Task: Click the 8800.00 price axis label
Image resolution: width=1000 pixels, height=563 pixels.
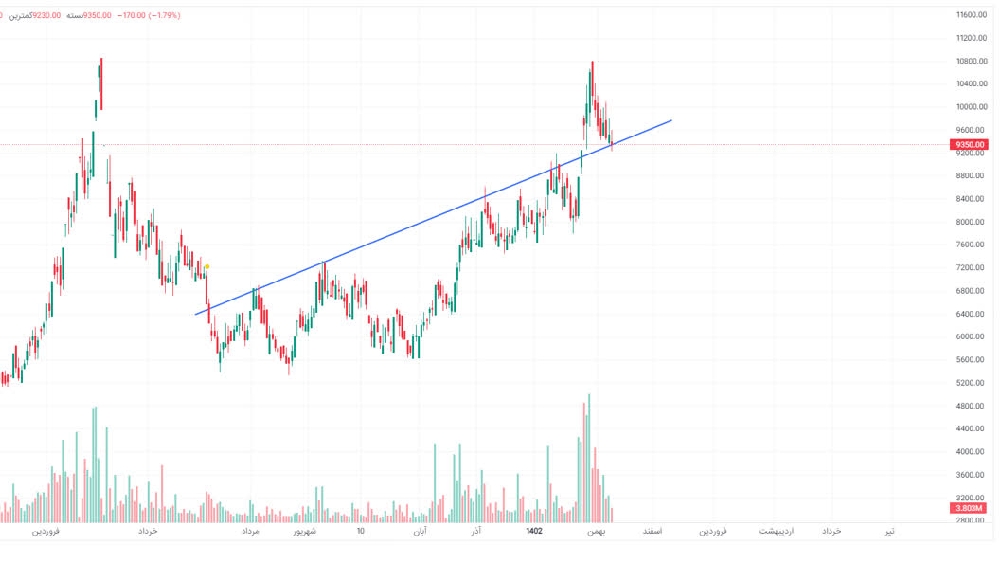Action: (971, 176)
